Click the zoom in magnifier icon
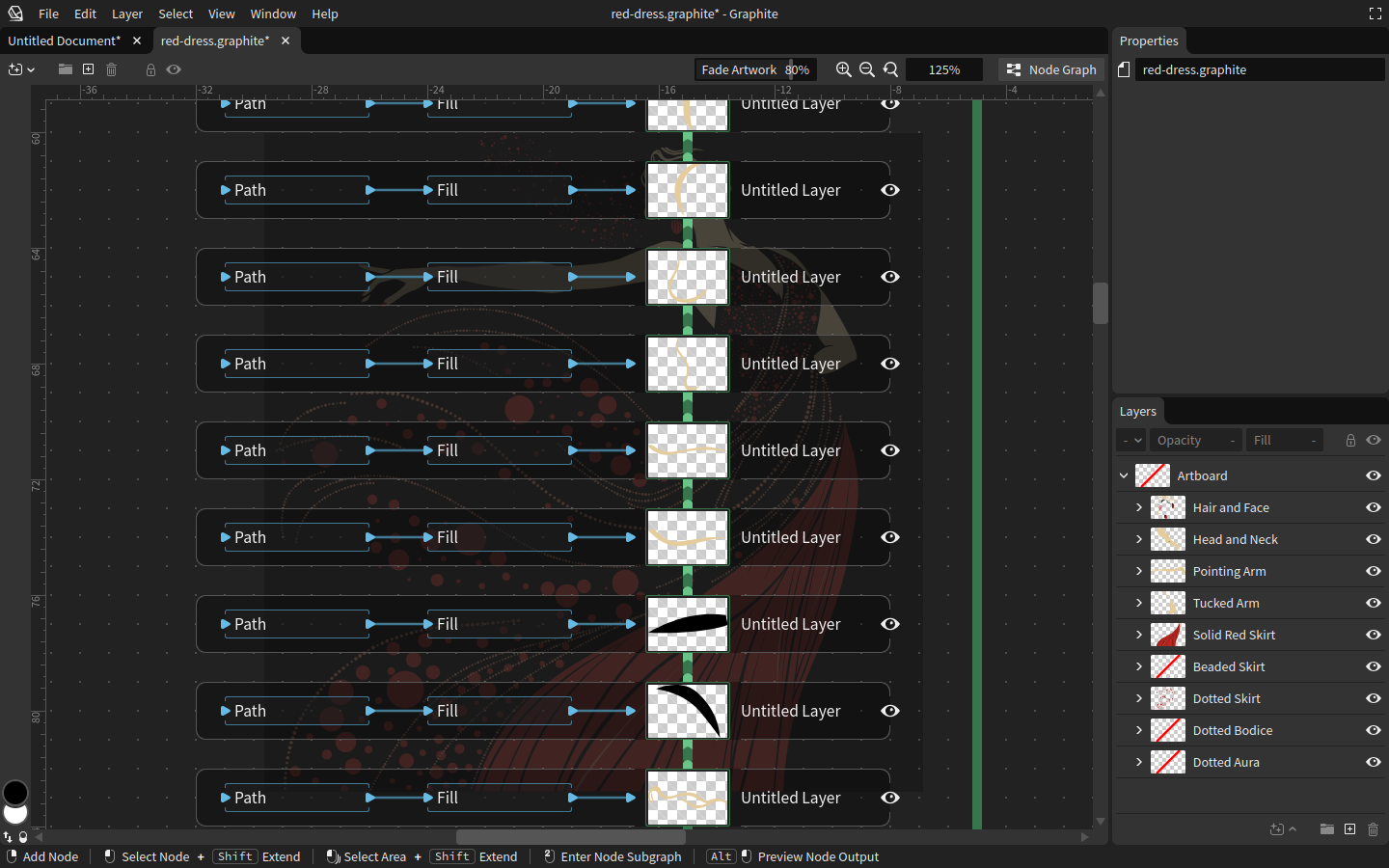1389x868 pixels. (x=843, y=69)
